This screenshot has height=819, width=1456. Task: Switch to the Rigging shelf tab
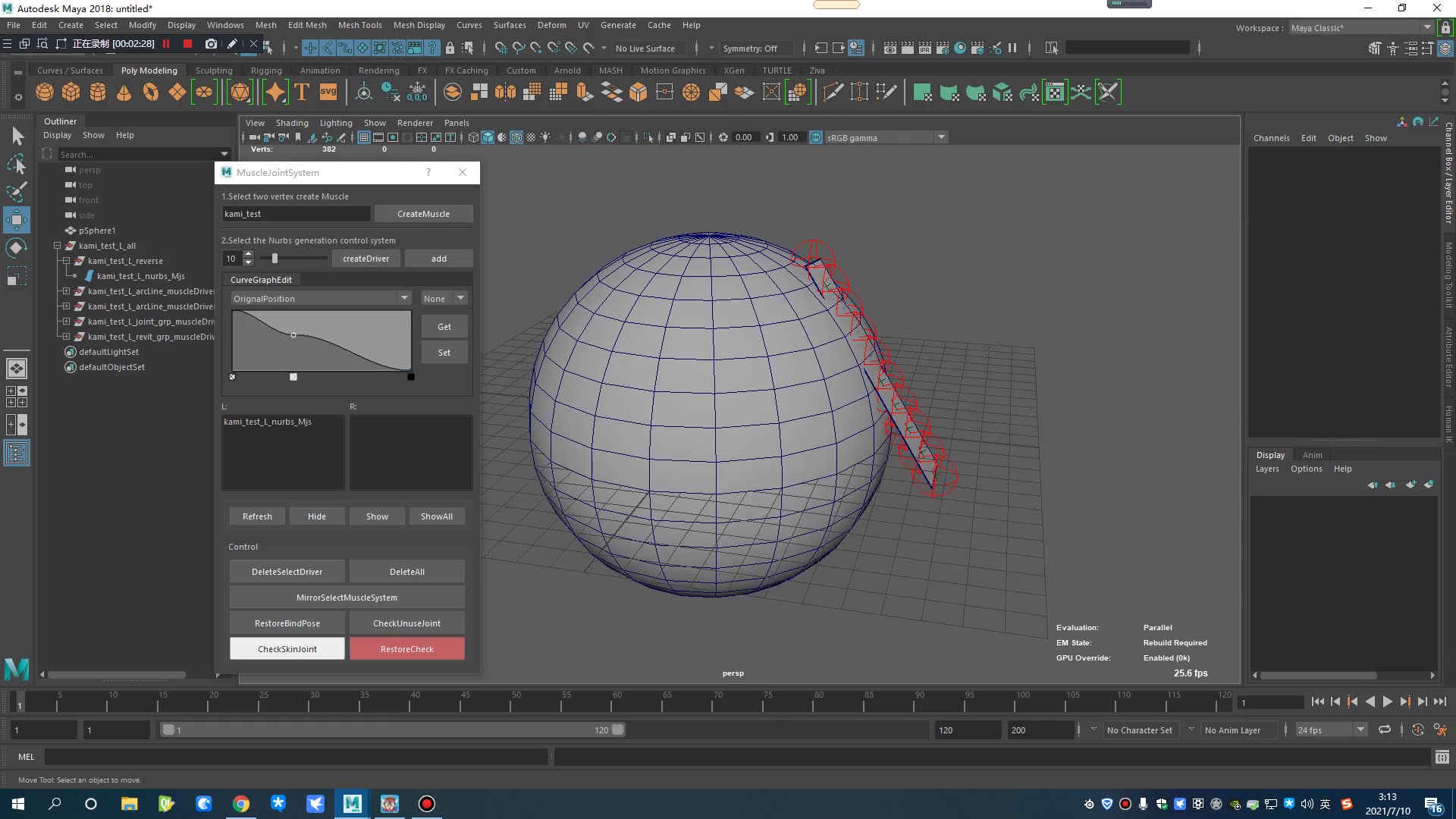click(266, 71)
